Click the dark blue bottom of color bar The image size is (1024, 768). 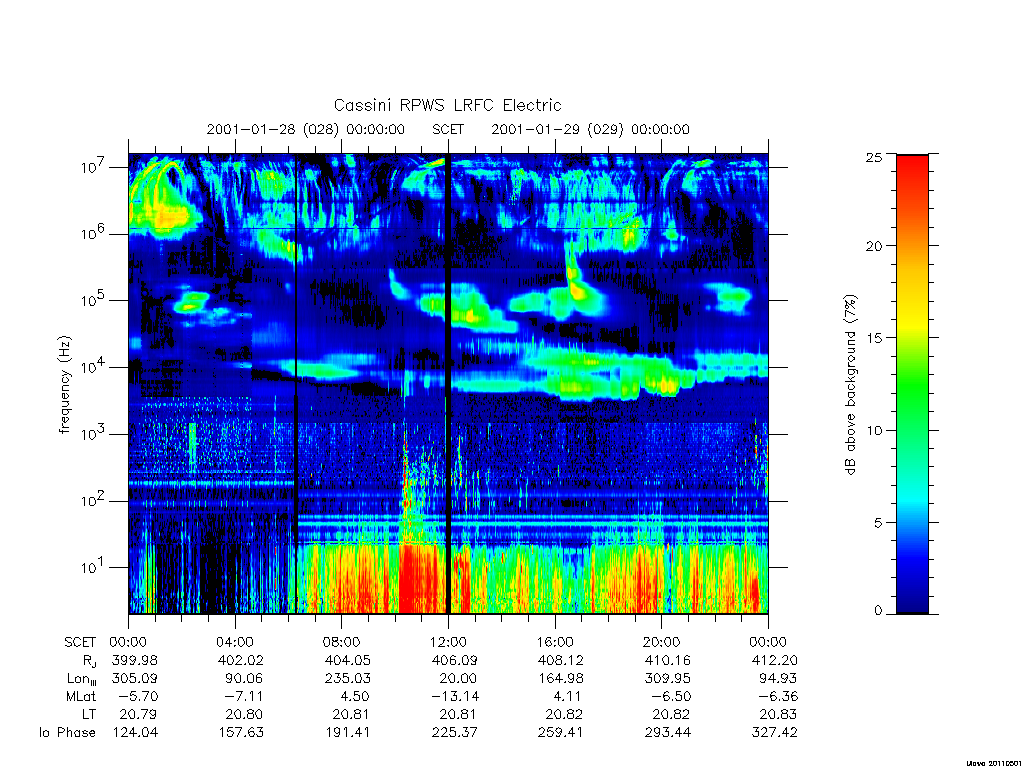click(912, 598)
